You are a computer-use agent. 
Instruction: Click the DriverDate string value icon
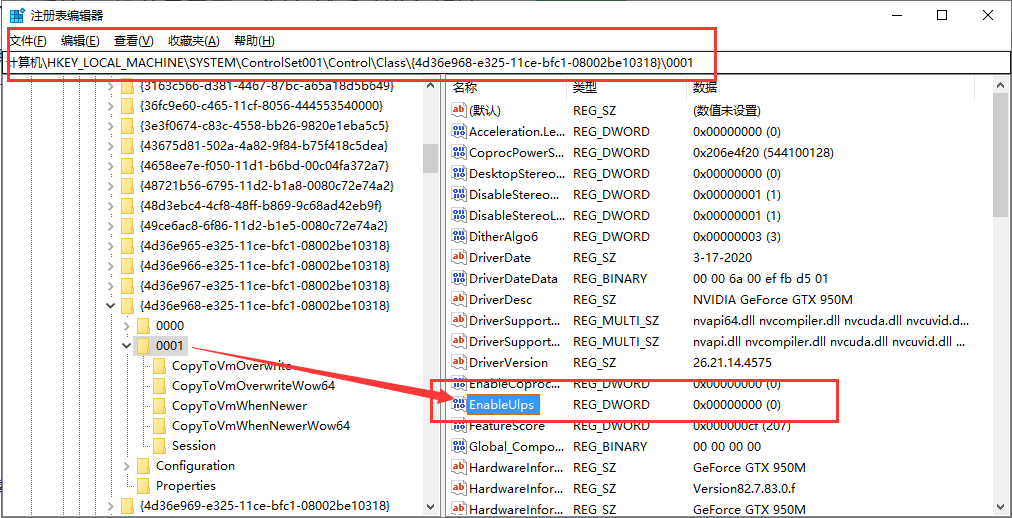459,258
